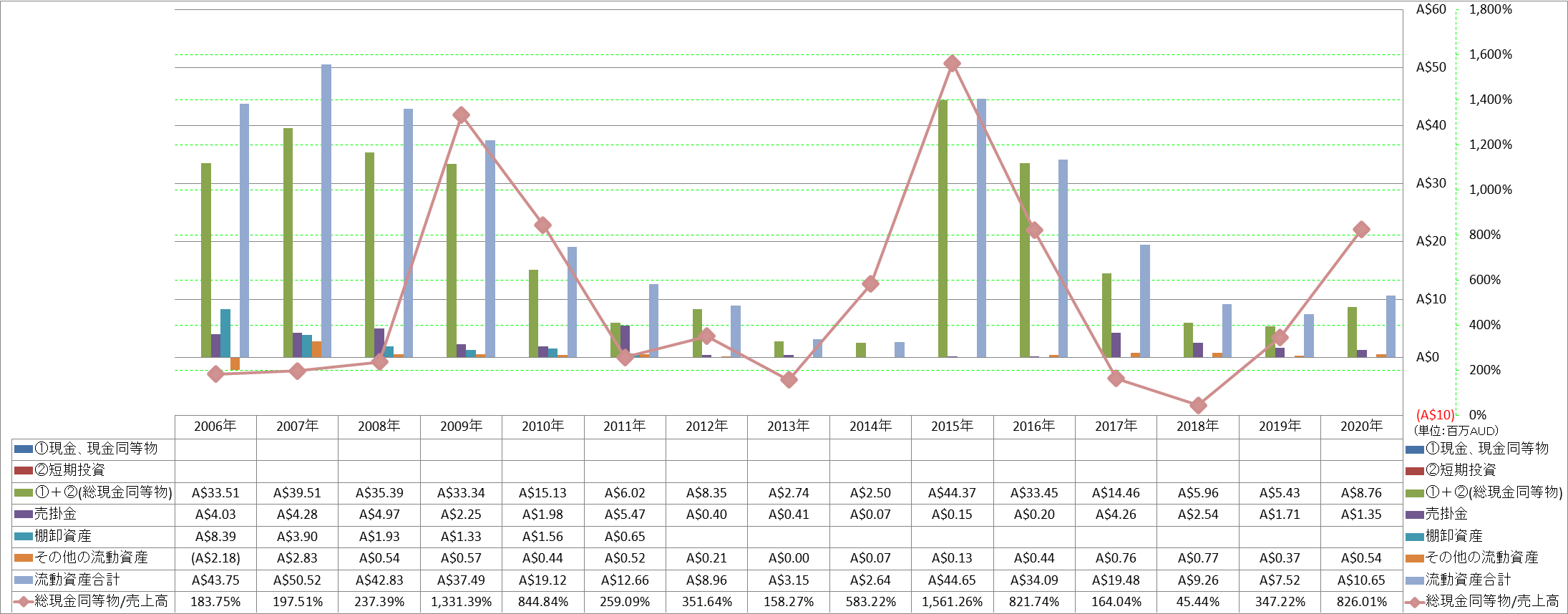The width and height of the screenshot is (1568, 614).
Task: Click the left legend swatch for 売掛金
Action: point(24,515)
